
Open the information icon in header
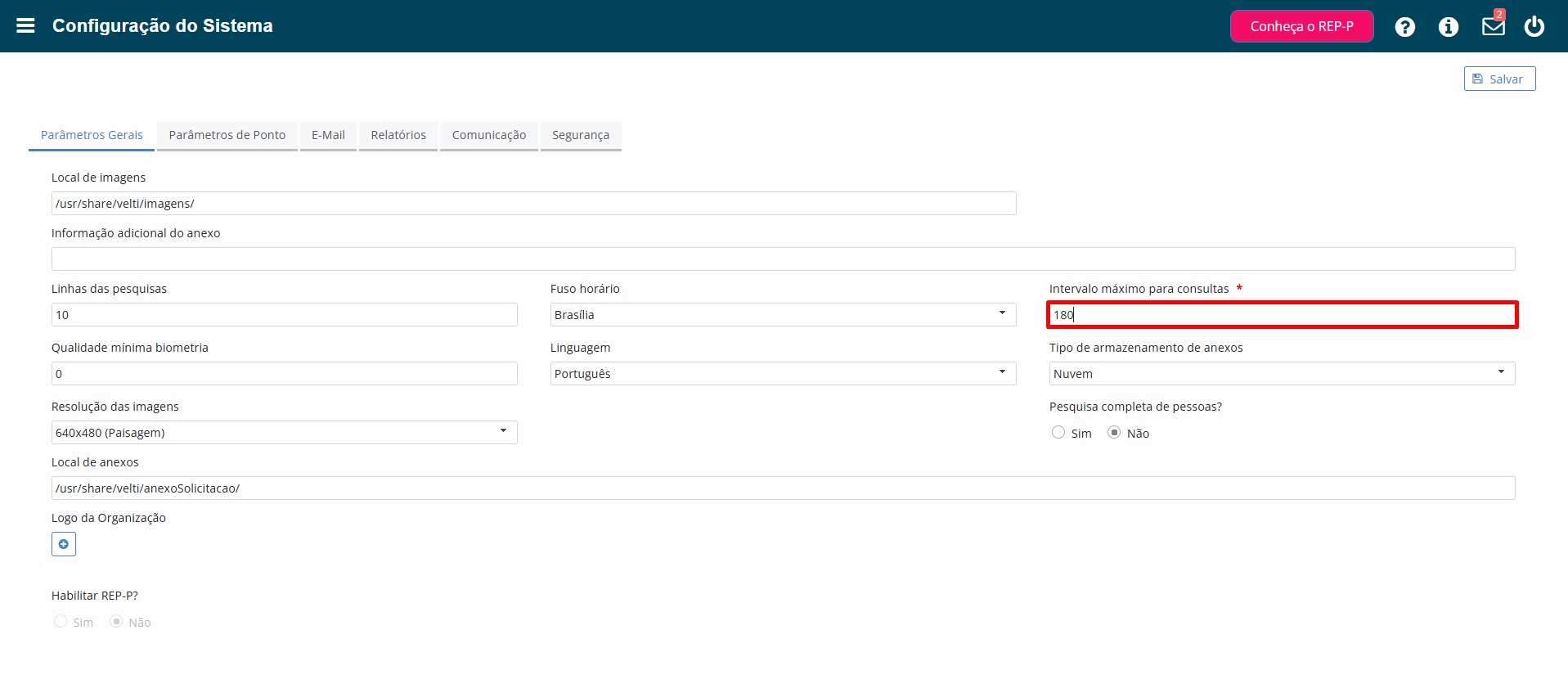coord(1449,27)
